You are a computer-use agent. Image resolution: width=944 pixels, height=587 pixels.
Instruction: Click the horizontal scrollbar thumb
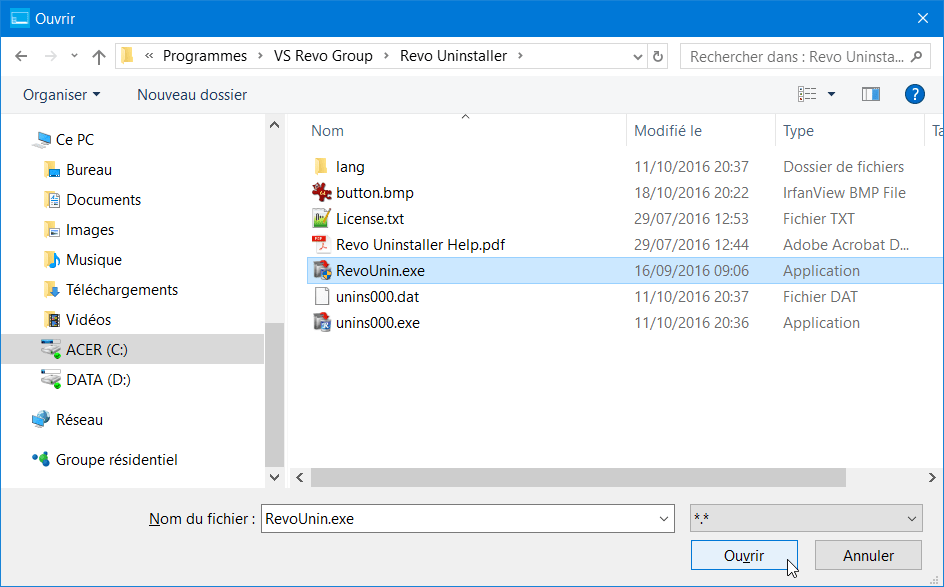(578, 477)
